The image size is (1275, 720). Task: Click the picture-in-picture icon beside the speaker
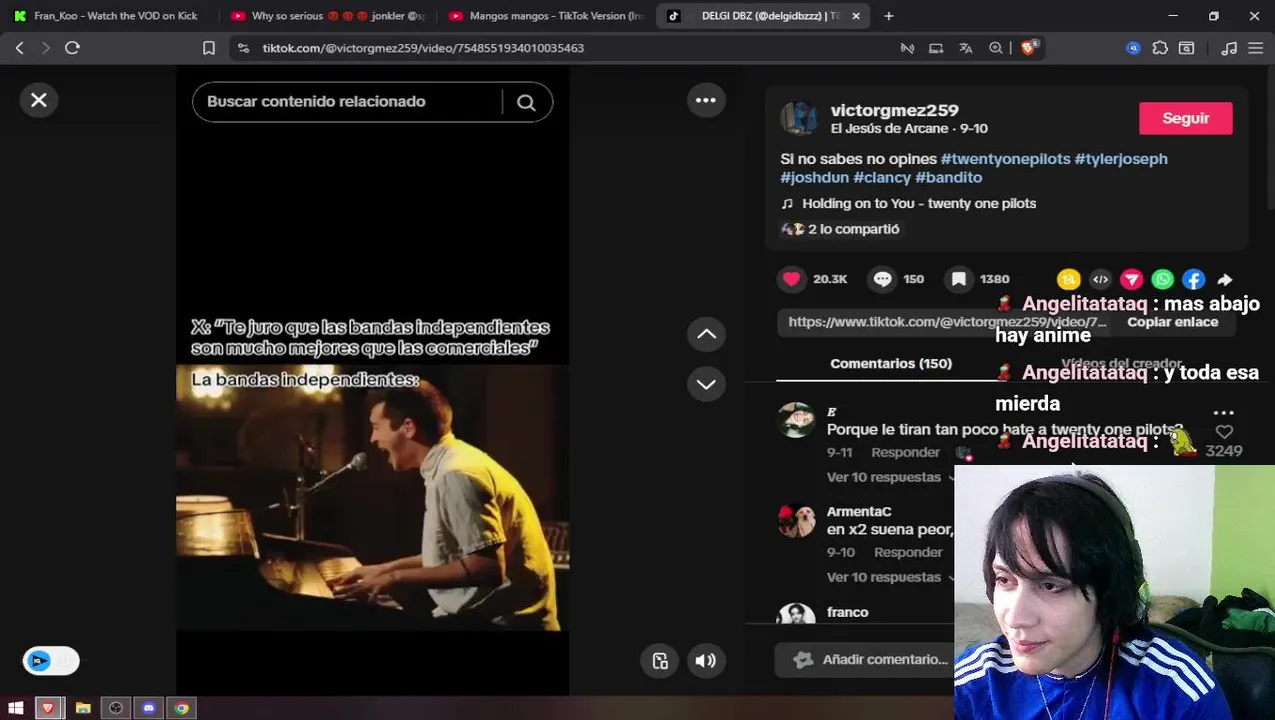660,660
